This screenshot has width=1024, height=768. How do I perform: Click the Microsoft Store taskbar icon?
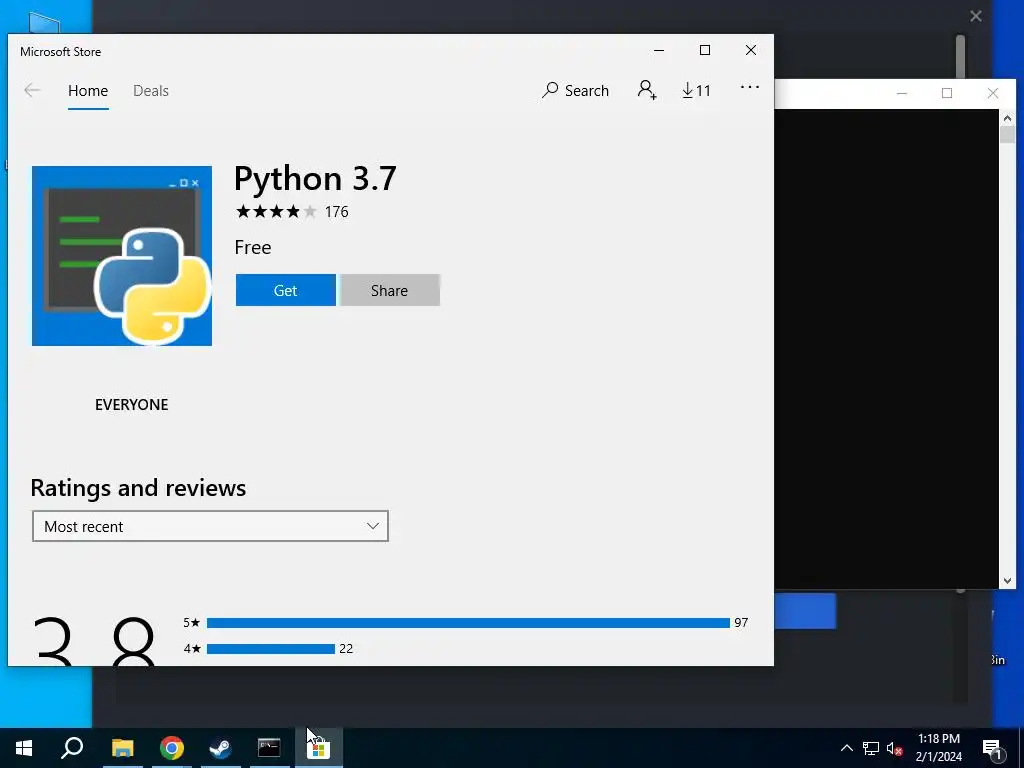[x=319, y=748]
